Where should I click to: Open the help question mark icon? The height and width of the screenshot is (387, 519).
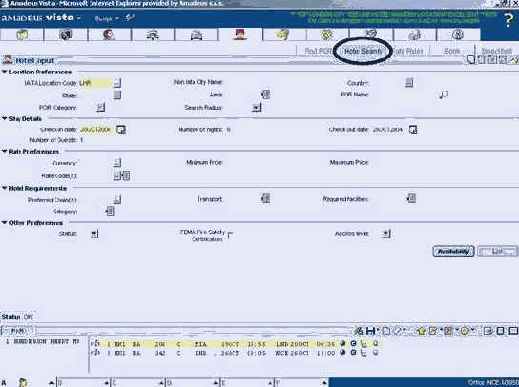click(508, 20)
